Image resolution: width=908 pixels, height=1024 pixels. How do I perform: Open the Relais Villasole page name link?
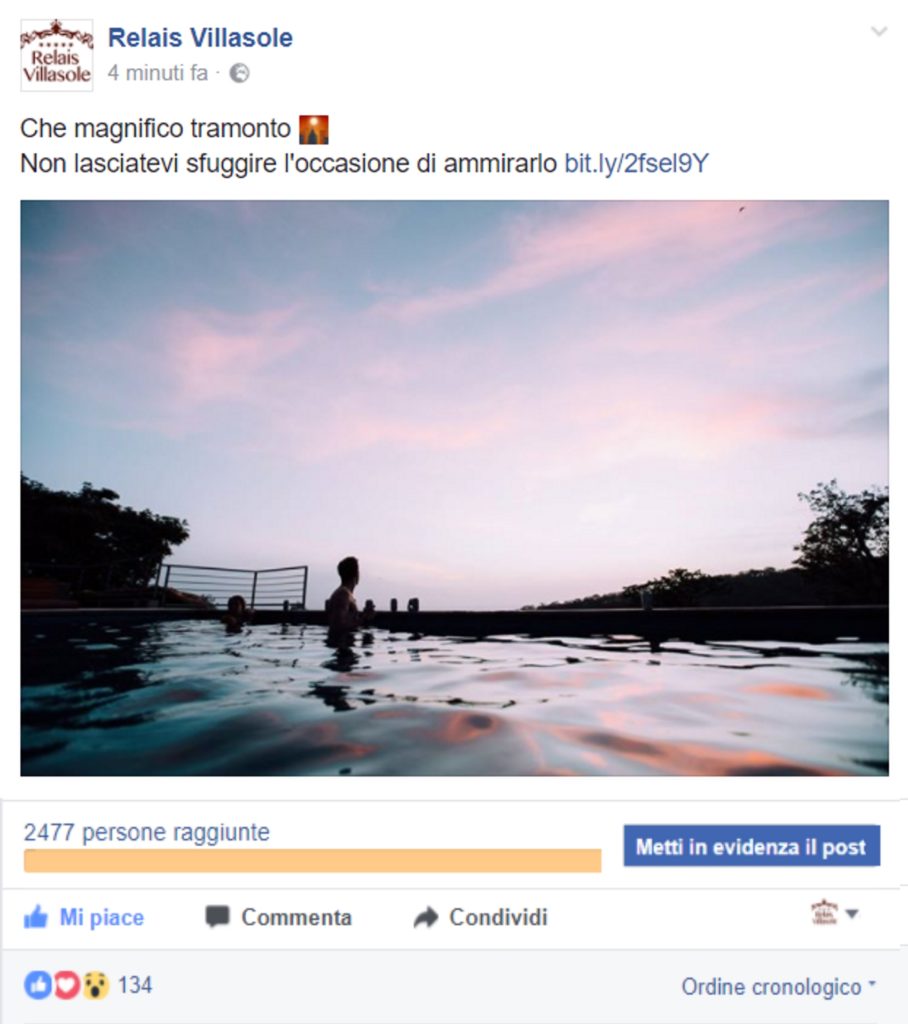(200, 38)
